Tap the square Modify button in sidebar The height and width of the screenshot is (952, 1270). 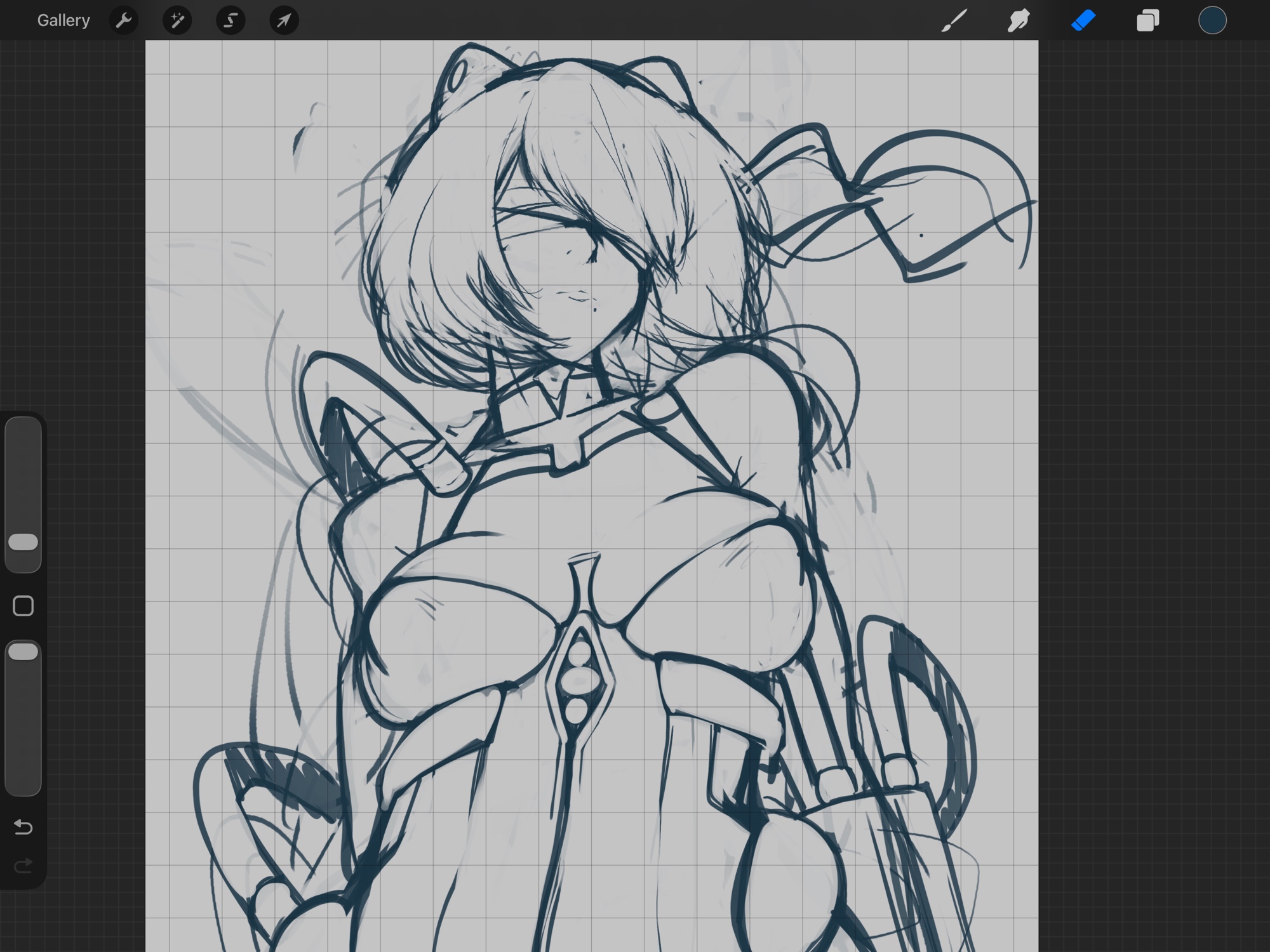[x=23, y=606]
